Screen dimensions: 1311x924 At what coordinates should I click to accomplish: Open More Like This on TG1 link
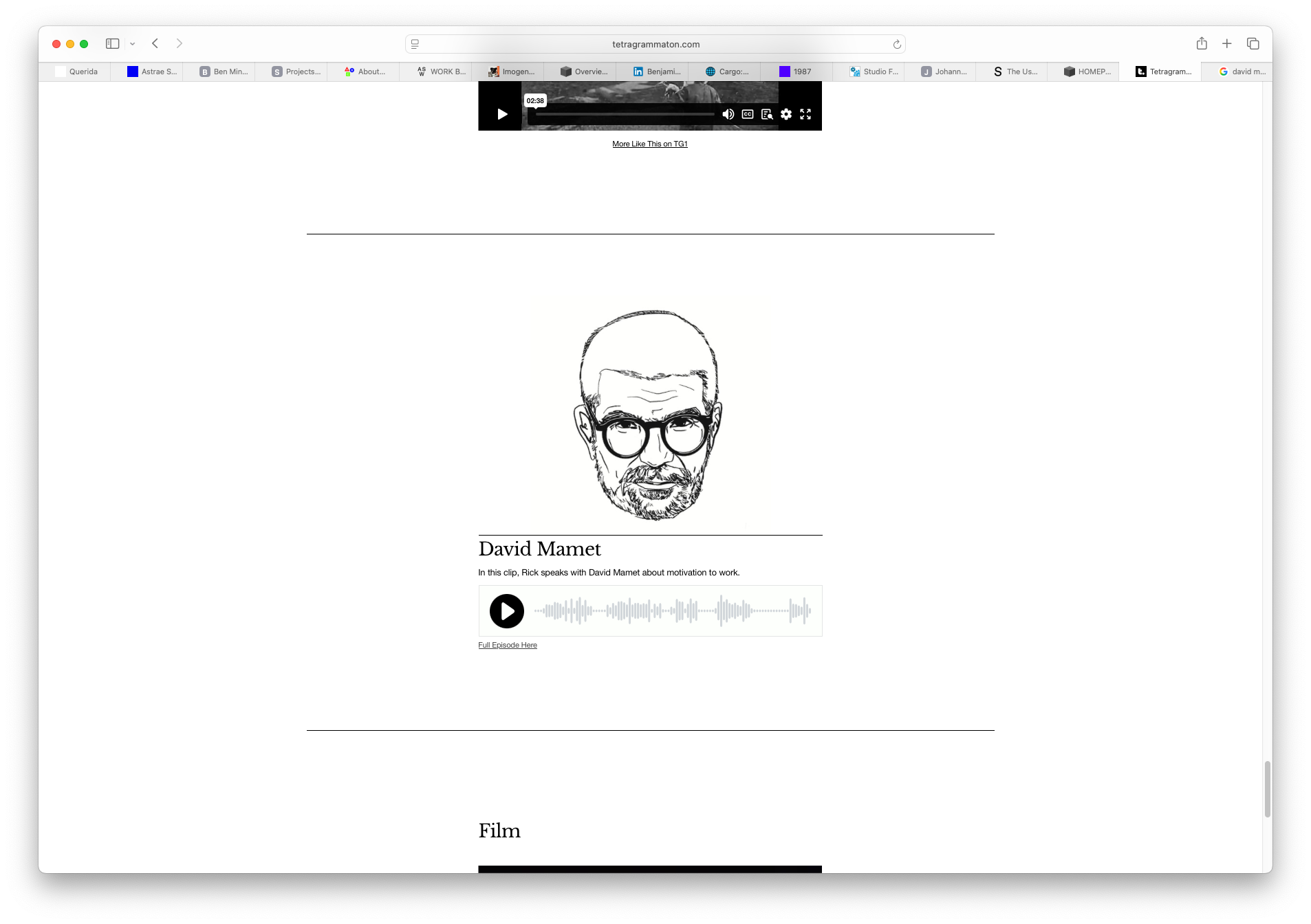[650, 144]
